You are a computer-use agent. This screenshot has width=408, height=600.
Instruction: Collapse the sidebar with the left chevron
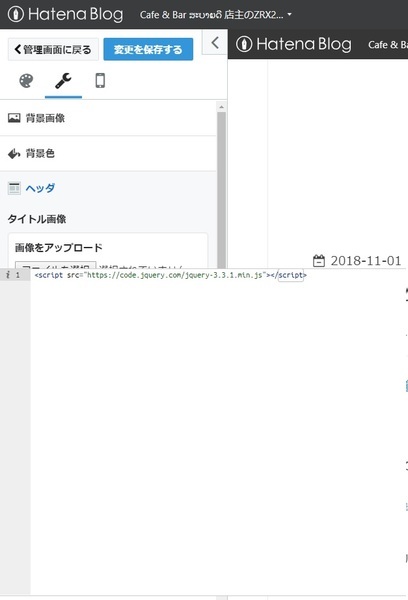[x=215, y=42]
